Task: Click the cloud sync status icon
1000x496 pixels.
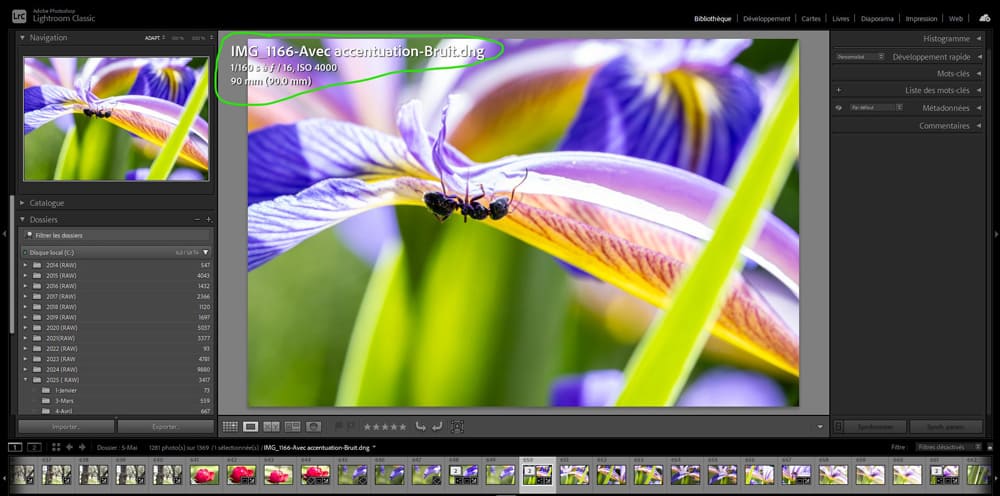Action: pyautogui.click(x=984, y=18)
